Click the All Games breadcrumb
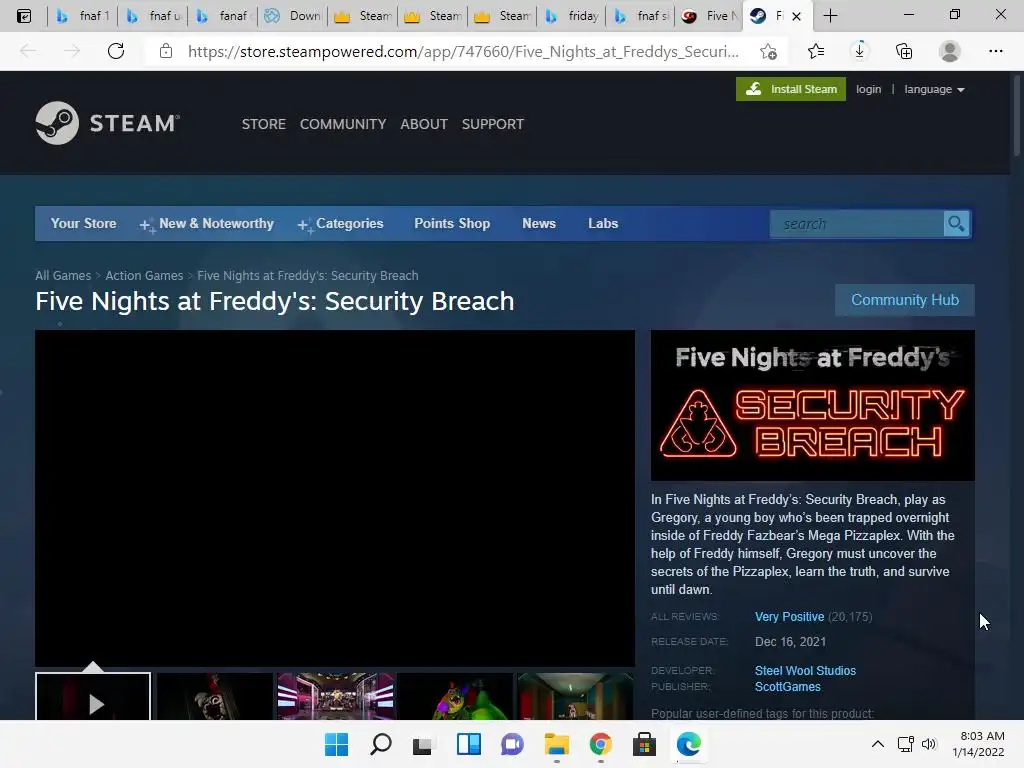The height and width of the screenshot is (768, 1024). [x=63, y=276]
